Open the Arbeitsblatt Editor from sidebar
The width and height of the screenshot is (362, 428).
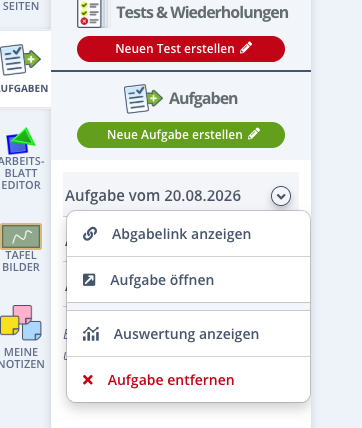(21, 159)
